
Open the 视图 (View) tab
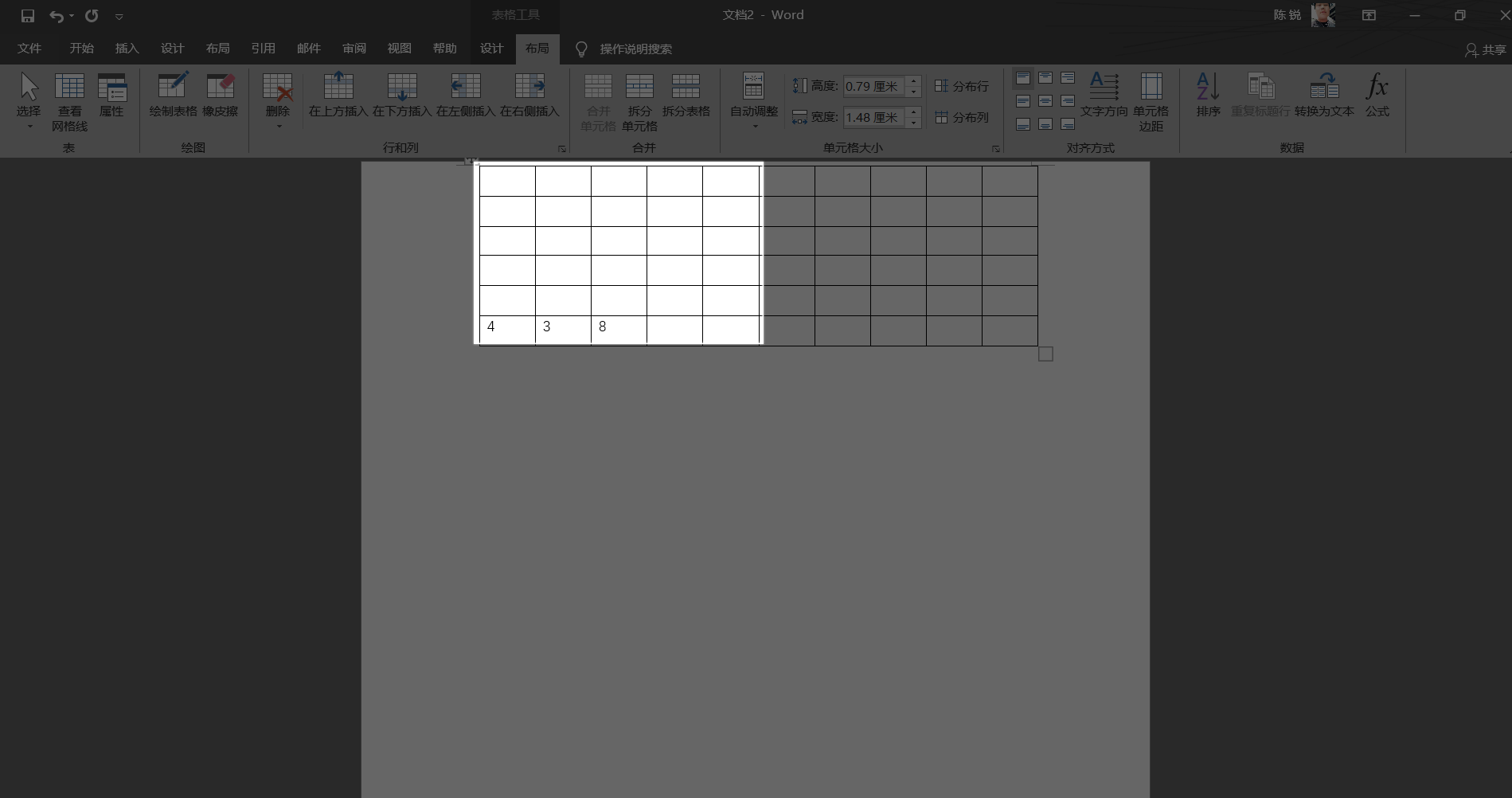400,49
